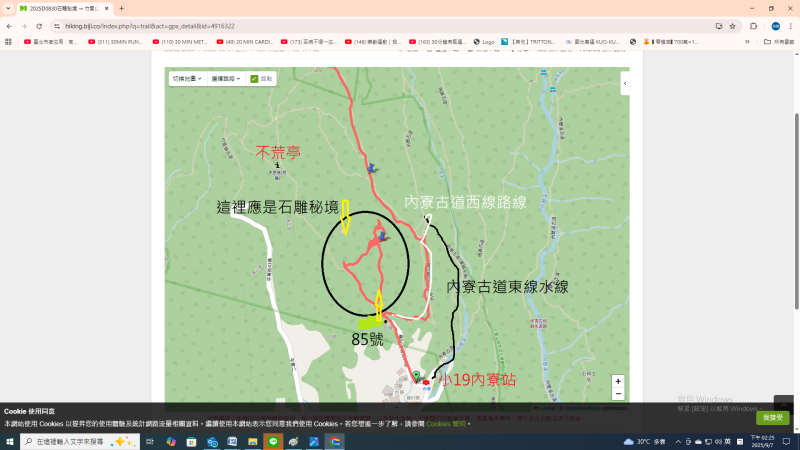Open Microsoft Store from taskbar
The height and width of the screenshot is (450, 800).
point(191,441)
